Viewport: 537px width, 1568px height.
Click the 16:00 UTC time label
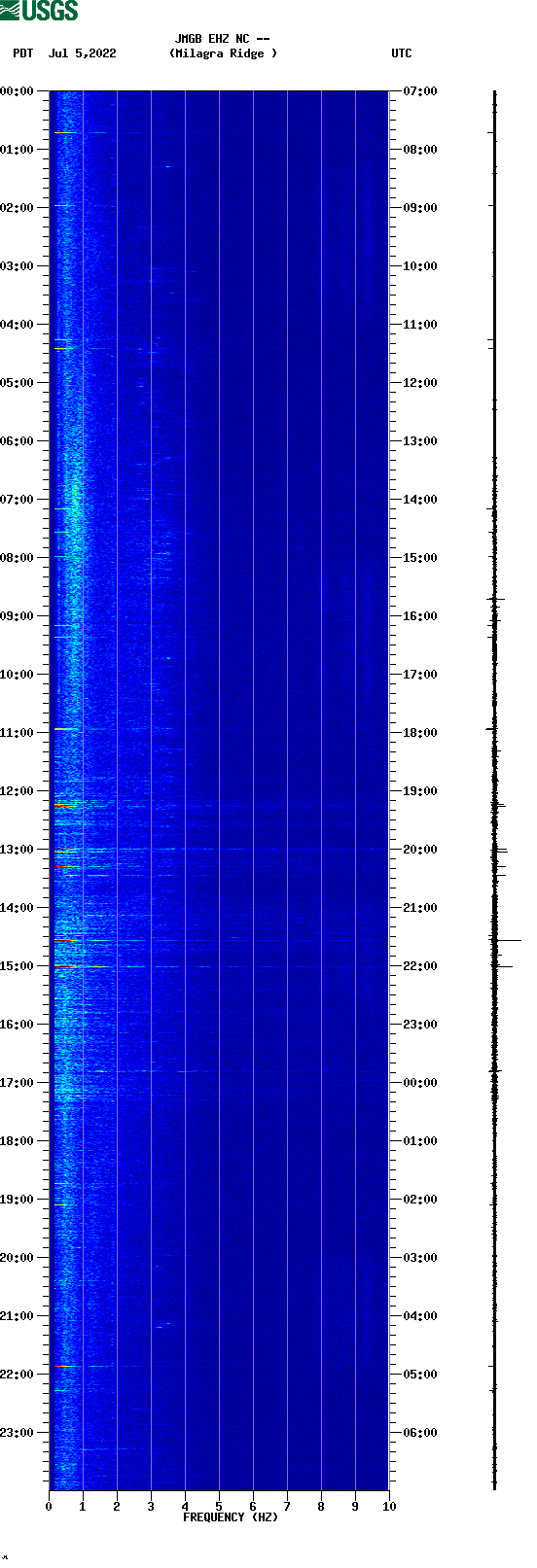coord(420,616)
